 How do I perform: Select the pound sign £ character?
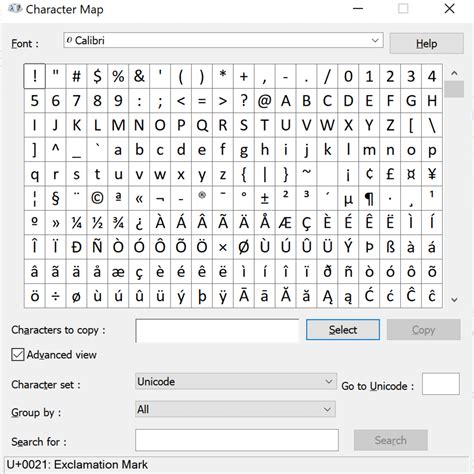tap(390, 174)
